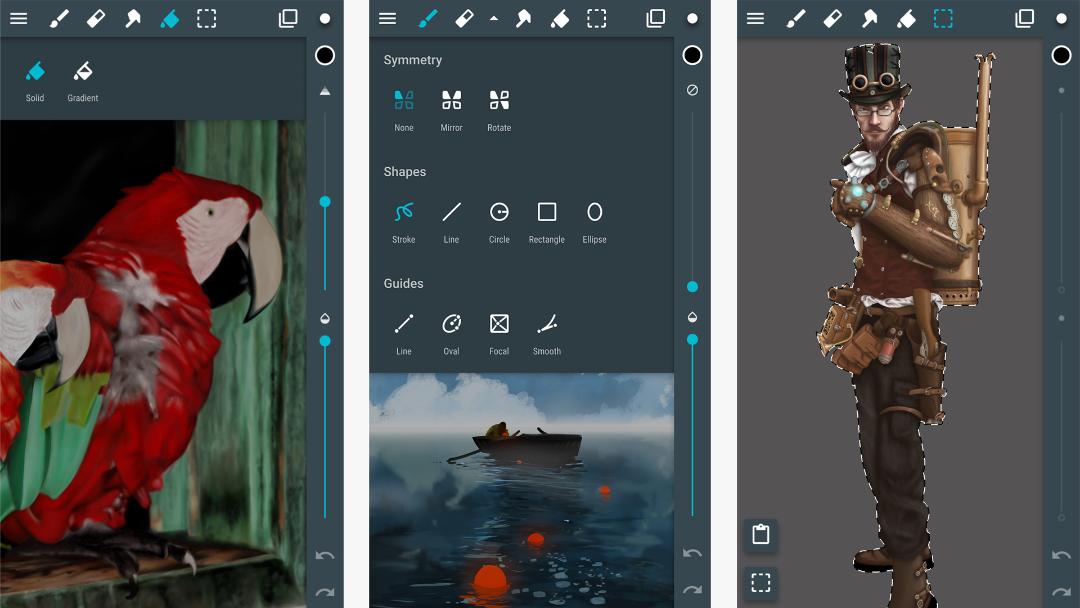Screen dimensions: 1080x608
Task: Click the paste clipboard button
Action: pyautogui.click(x=760, y=534)
